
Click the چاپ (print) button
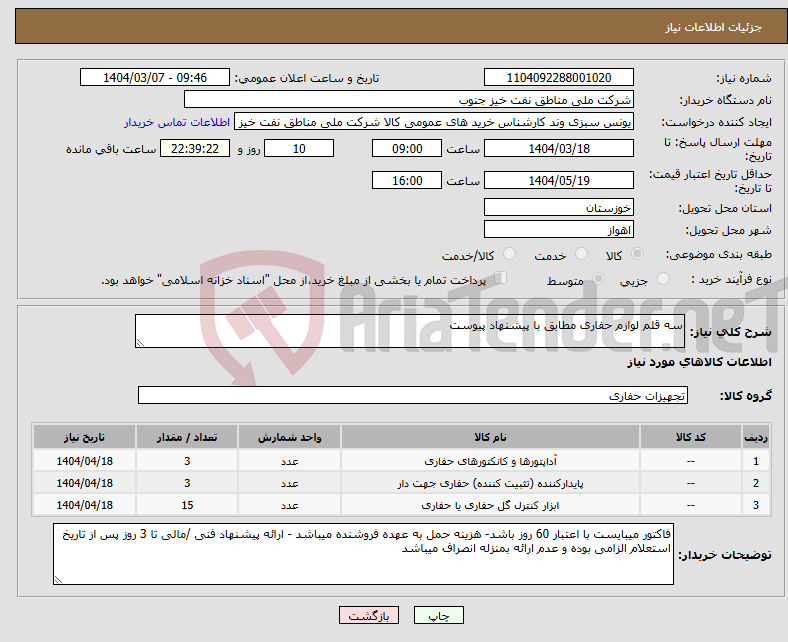[438, 615]
